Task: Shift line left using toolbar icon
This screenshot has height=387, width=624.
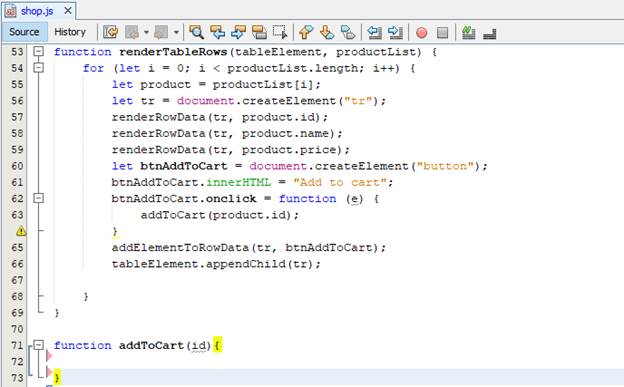Action: (x=374, y=32)
